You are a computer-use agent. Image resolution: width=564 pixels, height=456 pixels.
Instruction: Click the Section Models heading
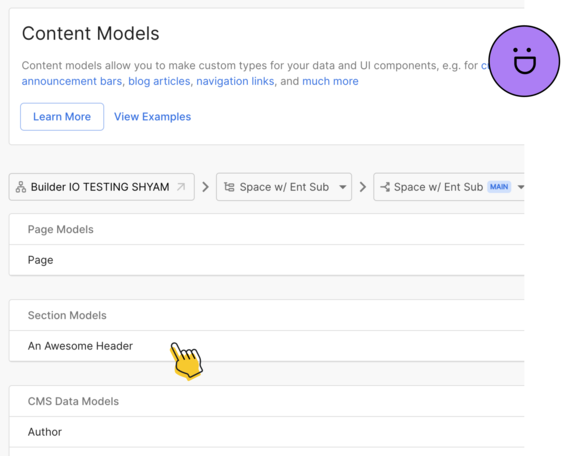pyautogui.click(x=67, y=315)
